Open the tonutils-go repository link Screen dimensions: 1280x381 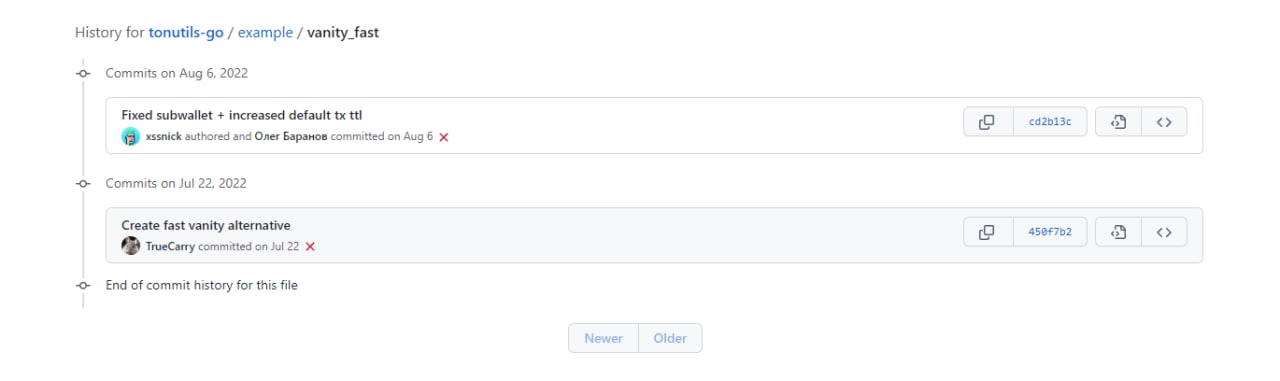coord(186,32)
